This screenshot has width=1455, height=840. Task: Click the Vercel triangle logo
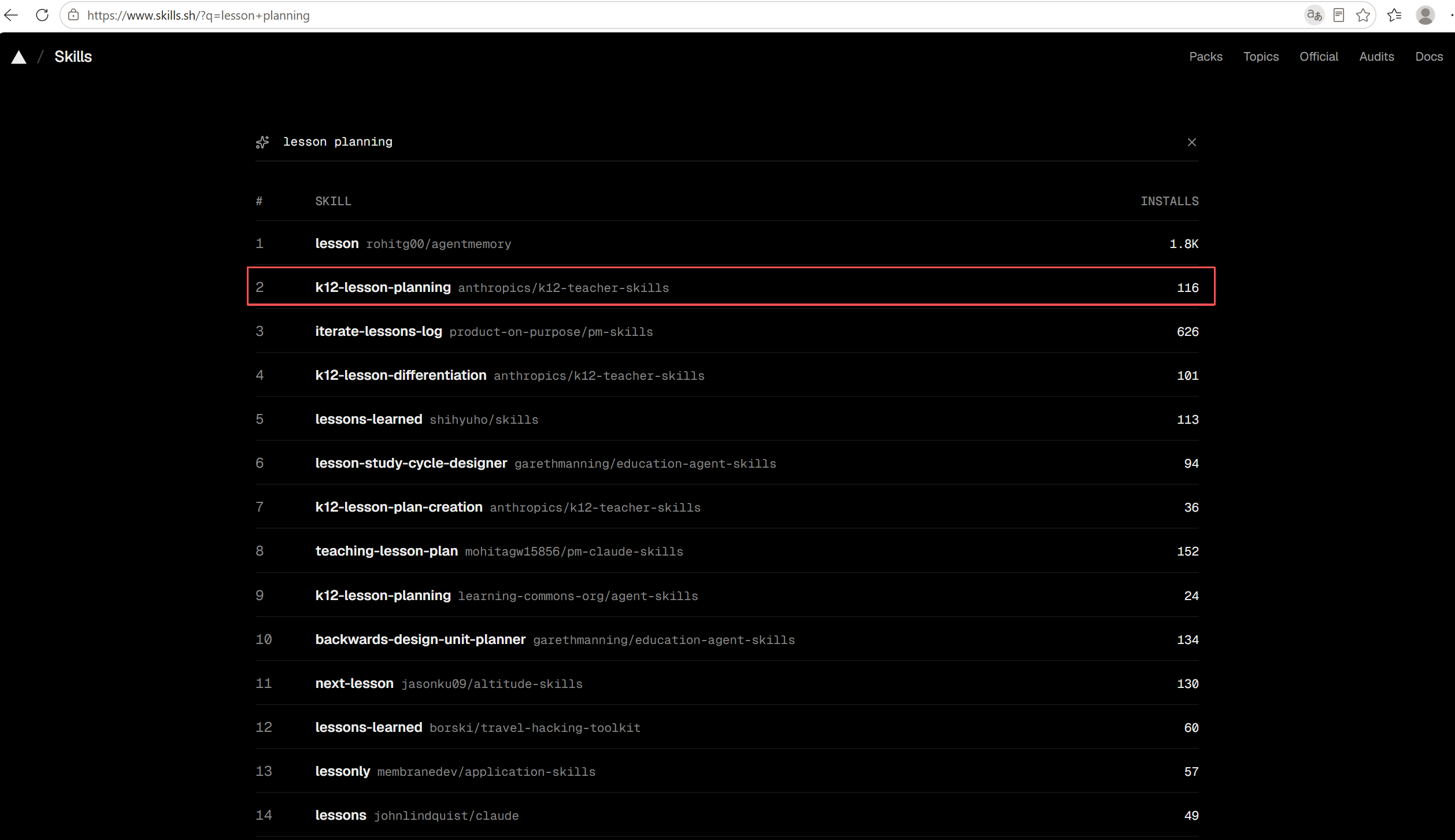19,57
